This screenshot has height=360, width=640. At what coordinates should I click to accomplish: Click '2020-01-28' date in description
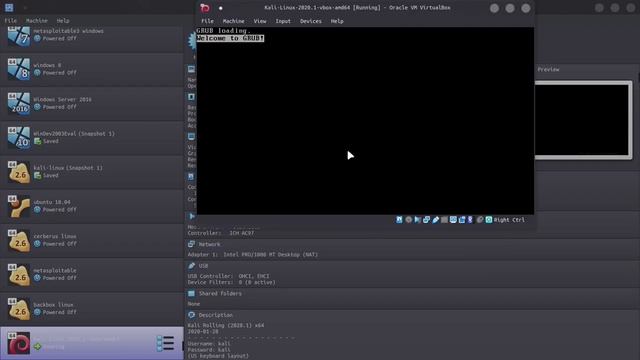click(x=203, y=331)
